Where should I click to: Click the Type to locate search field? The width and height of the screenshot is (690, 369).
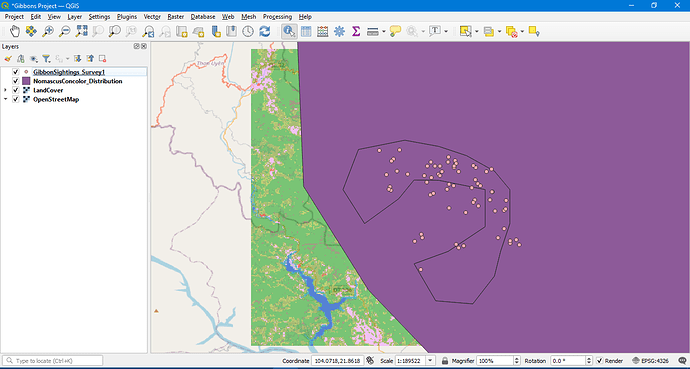(54, 361)
